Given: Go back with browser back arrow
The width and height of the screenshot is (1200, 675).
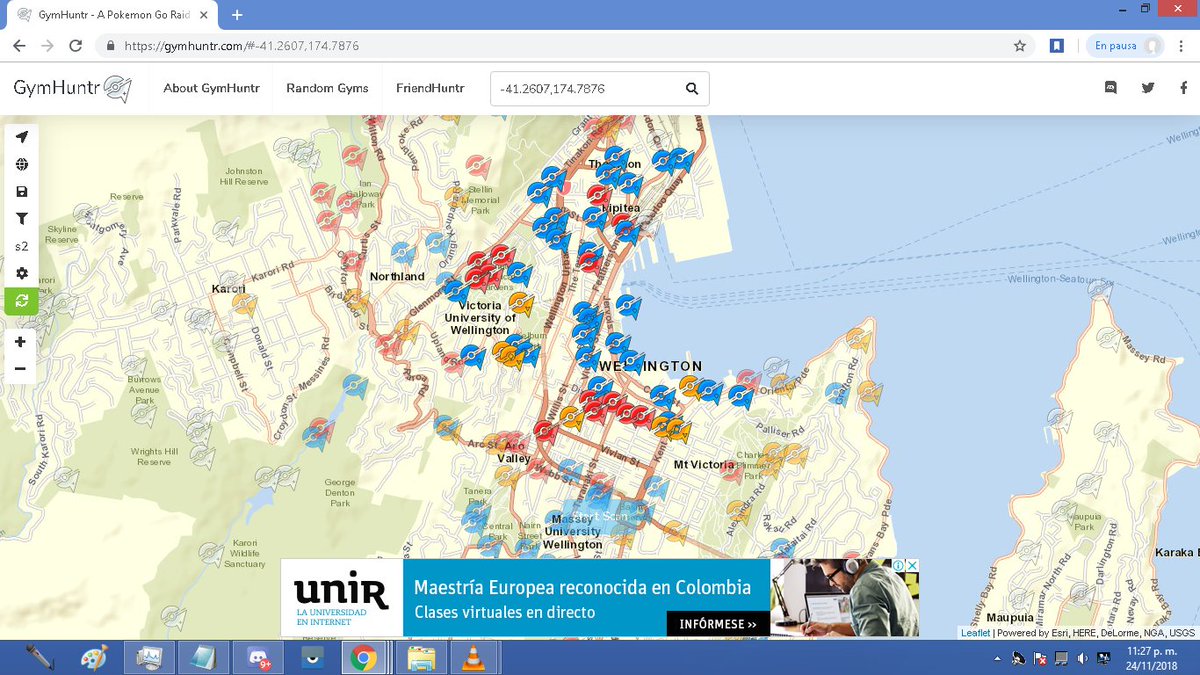Looking at the screenshot, I should (x=19, y=46).
